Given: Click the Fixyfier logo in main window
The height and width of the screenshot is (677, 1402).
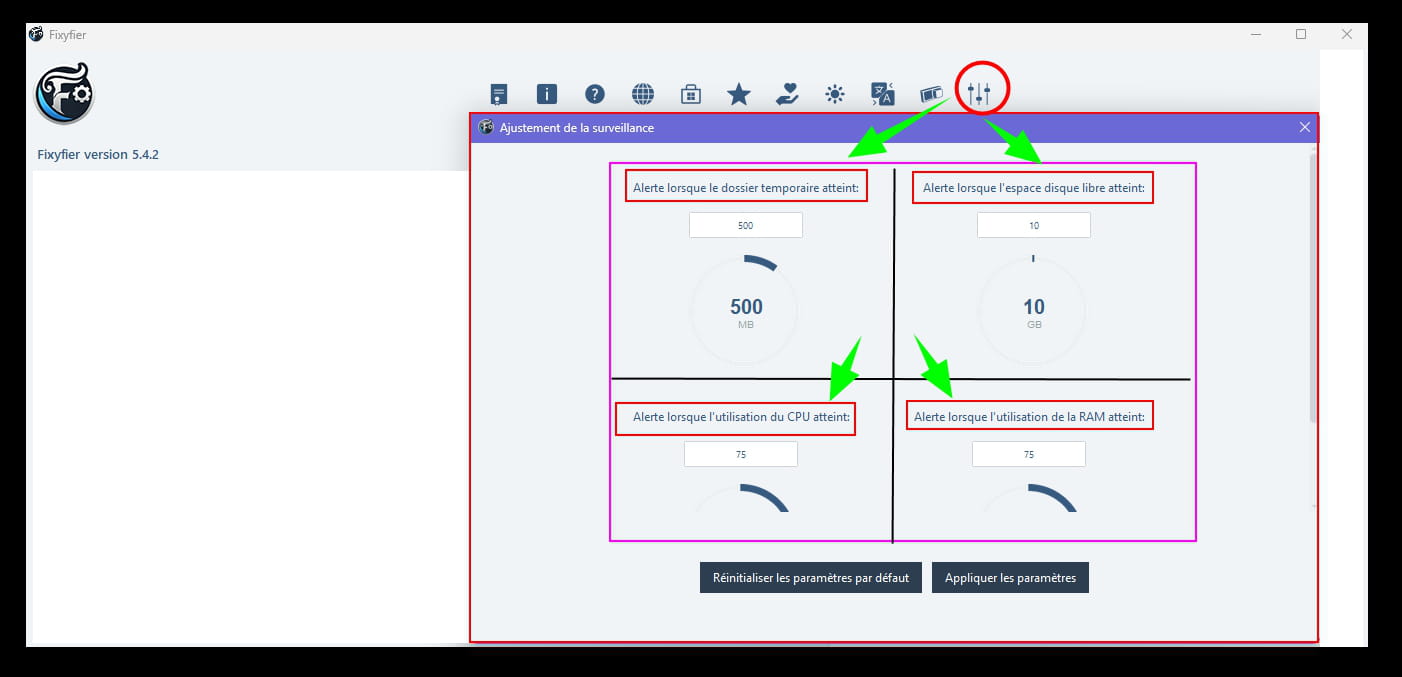Looking at the screenshot, I should tap(64, 93).
